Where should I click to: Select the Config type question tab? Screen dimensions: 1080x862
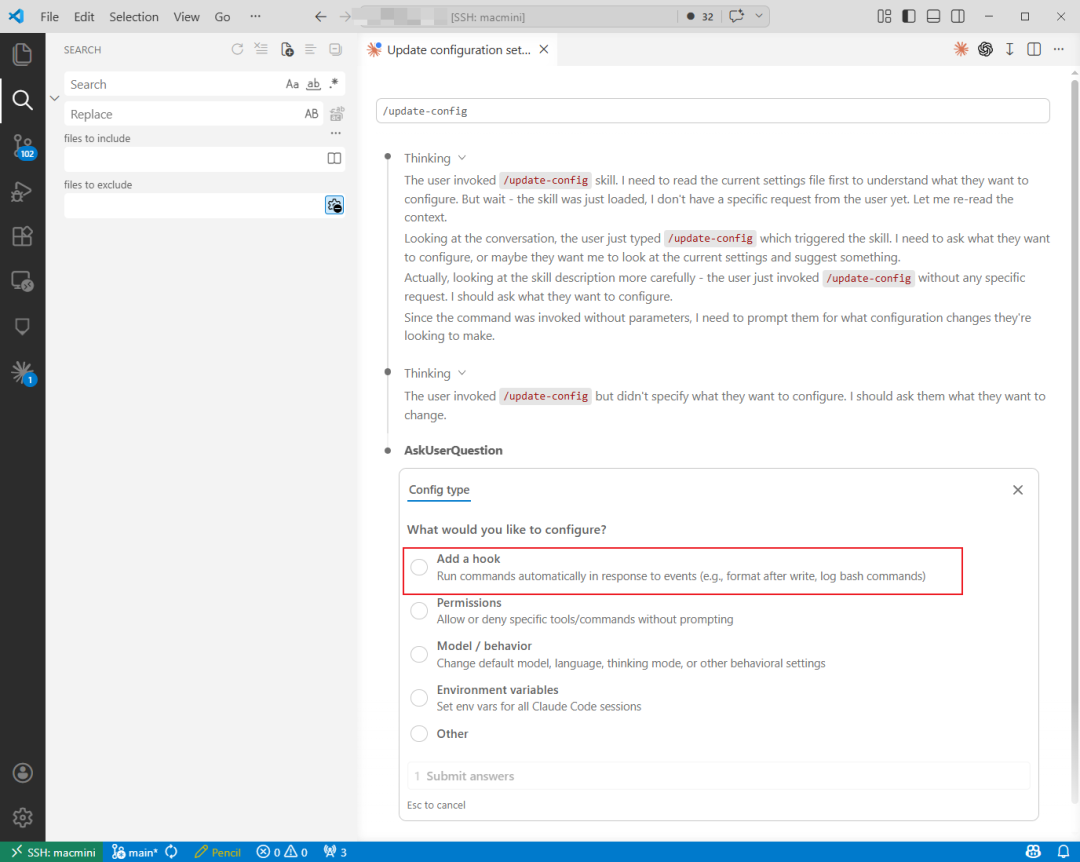[x=439, y=490]
